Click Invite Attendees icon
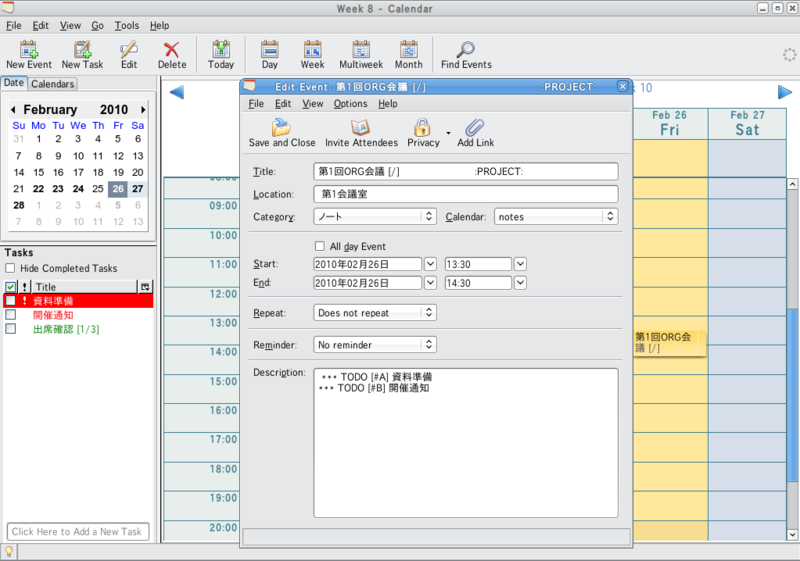Viewport: 800px width, 561px height. point(360,128)
